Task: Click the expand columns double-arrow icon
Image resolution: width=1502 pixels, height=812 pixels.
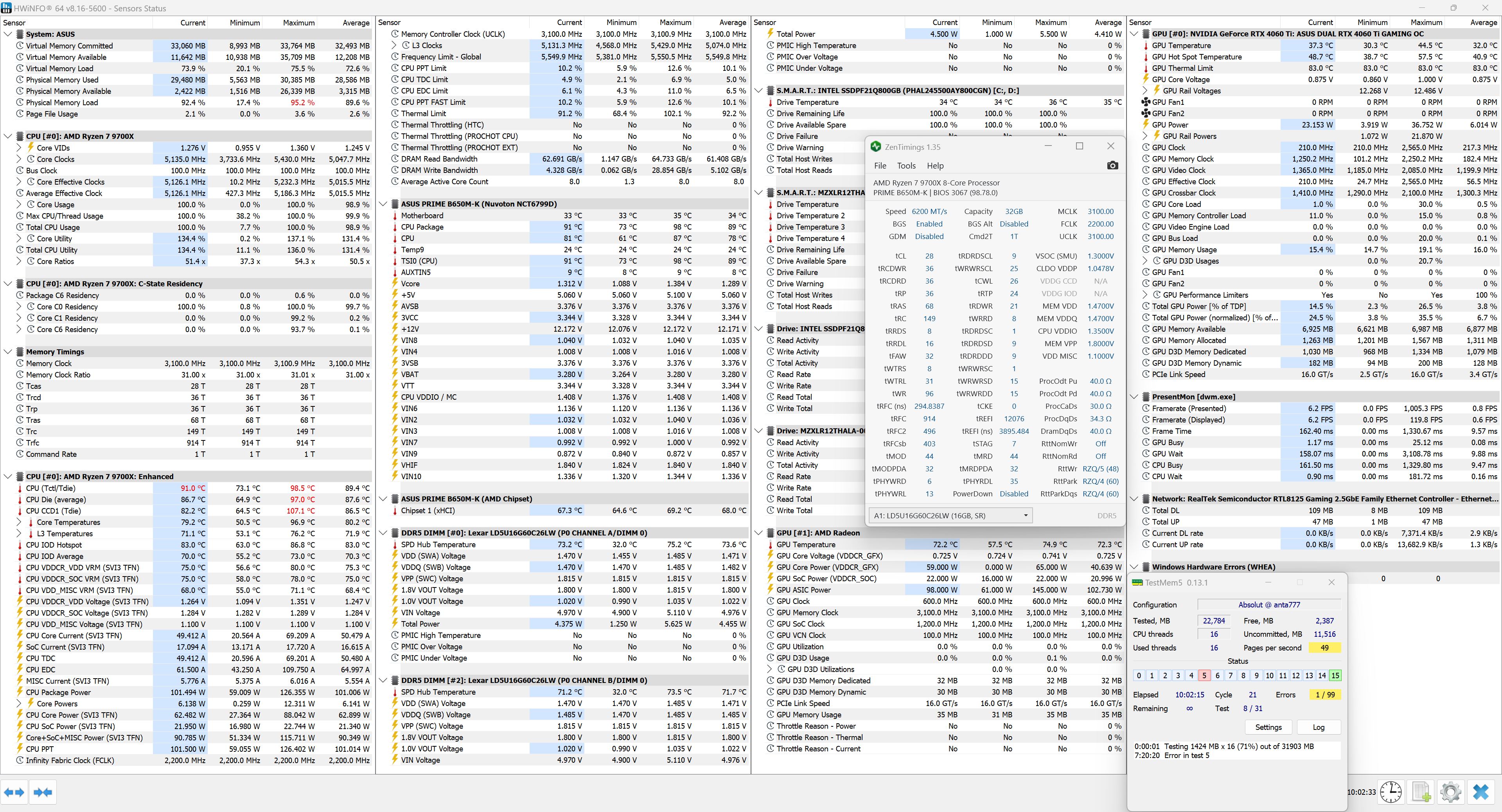Action: point(14,792)
